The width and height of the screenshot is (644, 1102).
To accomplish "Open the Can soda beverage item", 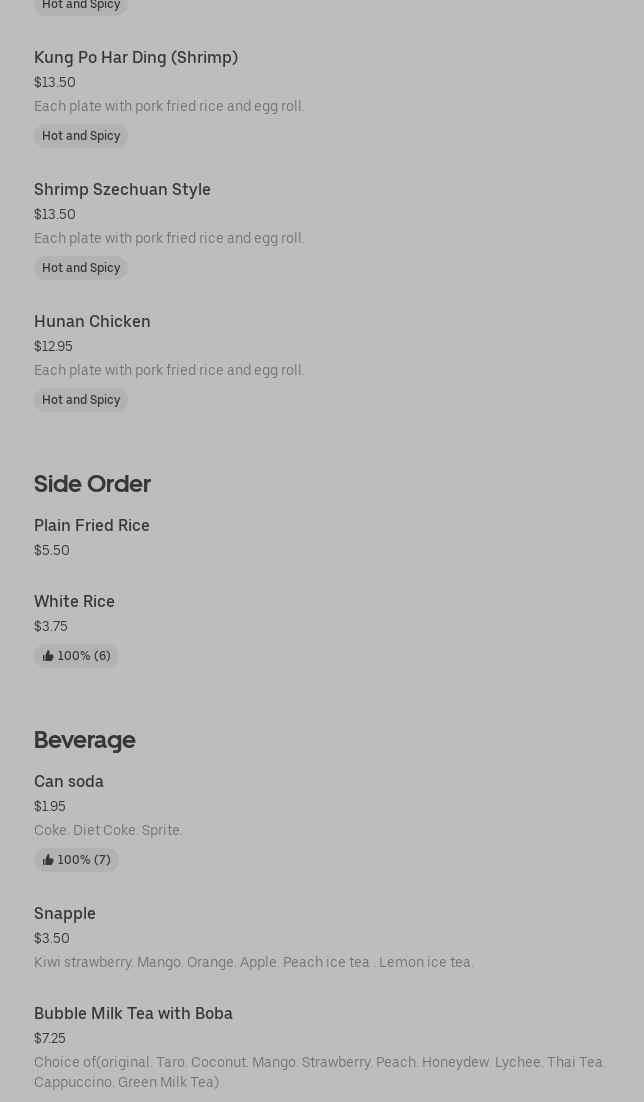I will point(69,781).
